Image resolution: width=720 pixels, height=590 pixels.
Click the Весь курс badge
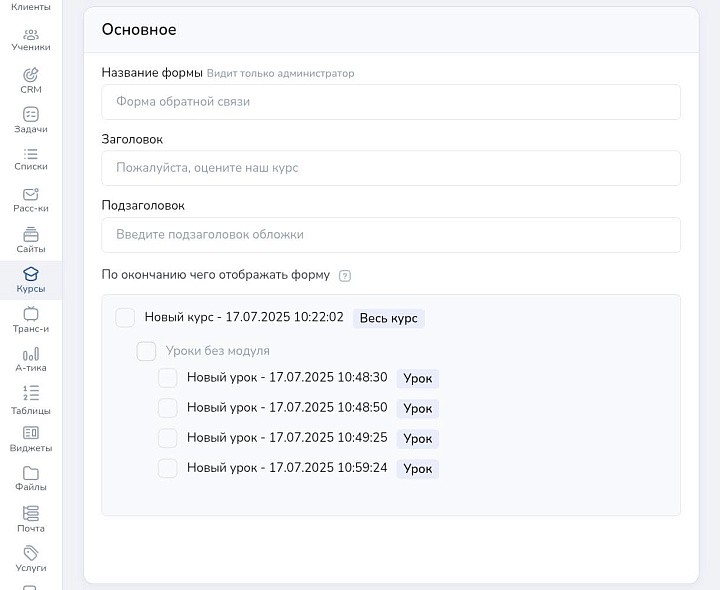click(388, 318)
